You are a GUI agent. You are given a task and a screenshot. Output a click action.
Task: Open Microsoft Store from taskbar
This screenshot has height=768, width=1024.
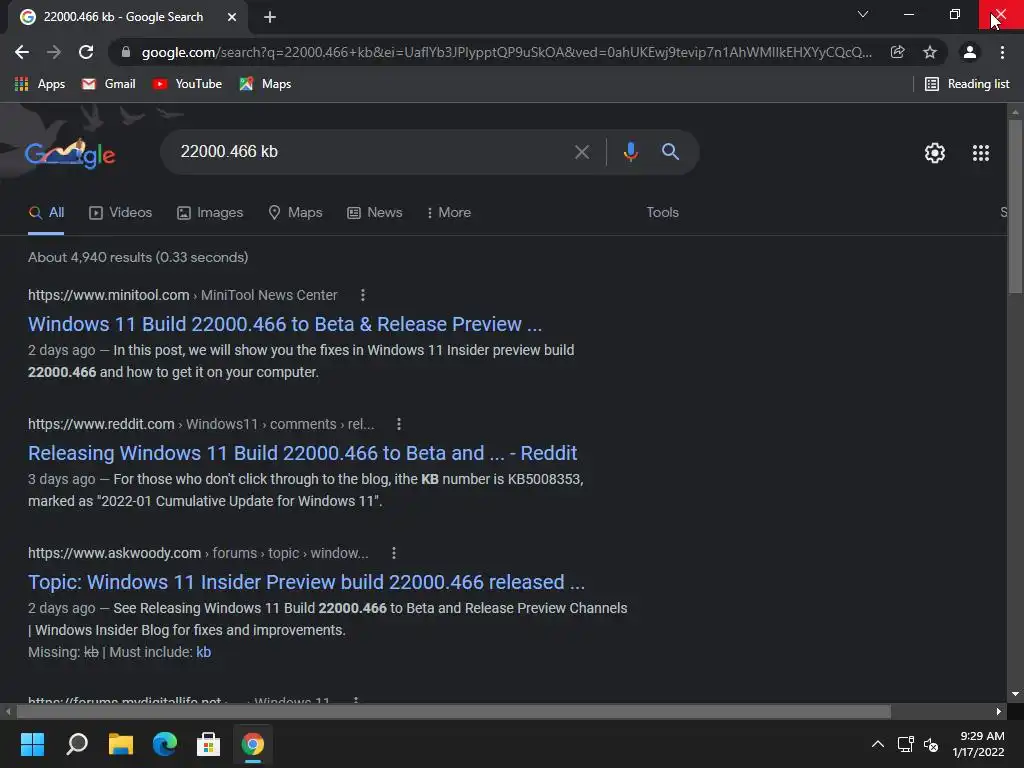click(x=208, y=744)
